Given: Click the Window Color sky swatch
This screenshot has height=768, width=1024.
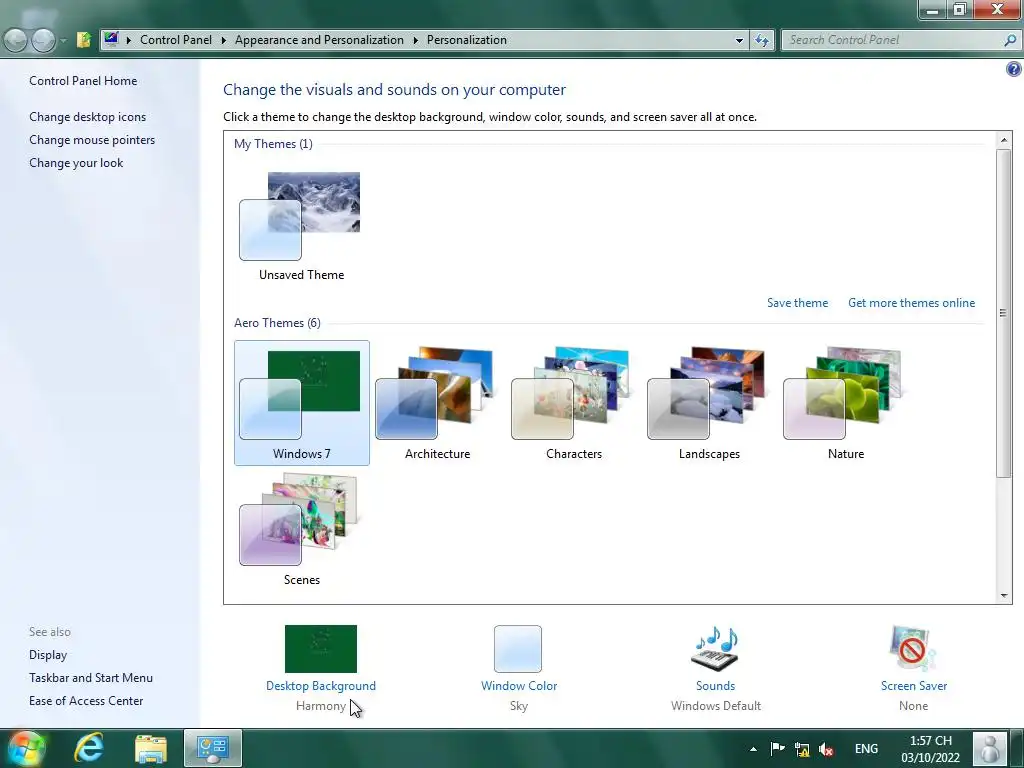Looking at the screenshot, I should tap(518, 648).
